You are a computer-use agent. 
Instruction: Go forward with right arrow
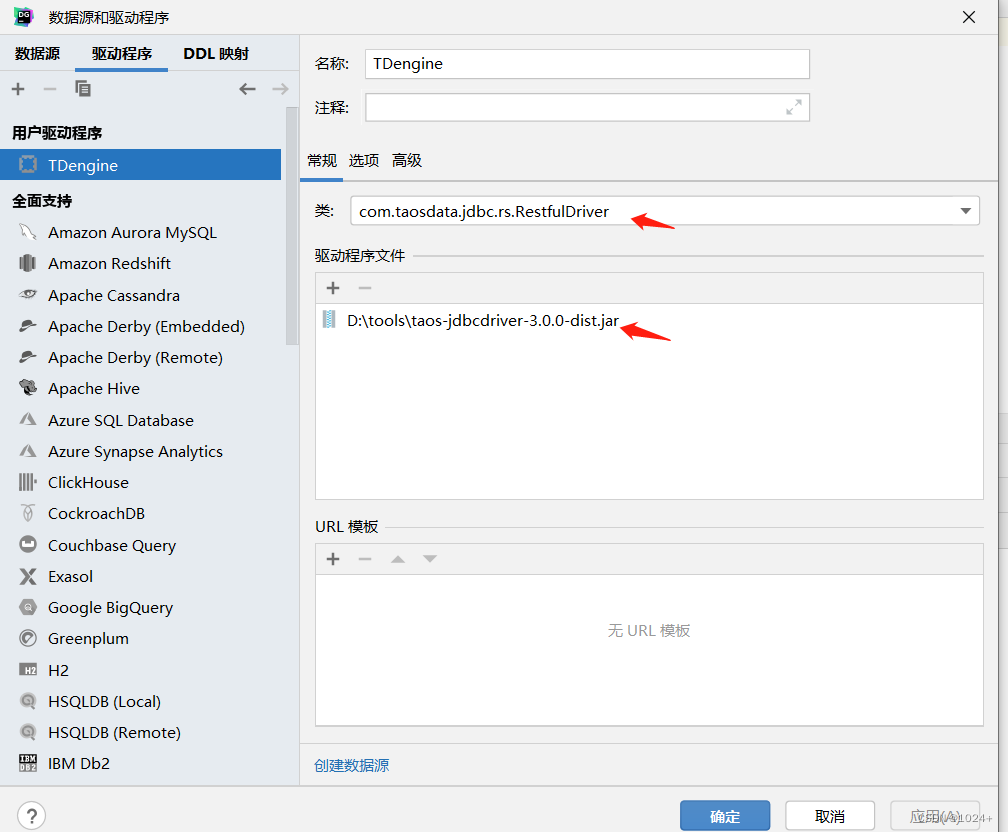(280, 89)
